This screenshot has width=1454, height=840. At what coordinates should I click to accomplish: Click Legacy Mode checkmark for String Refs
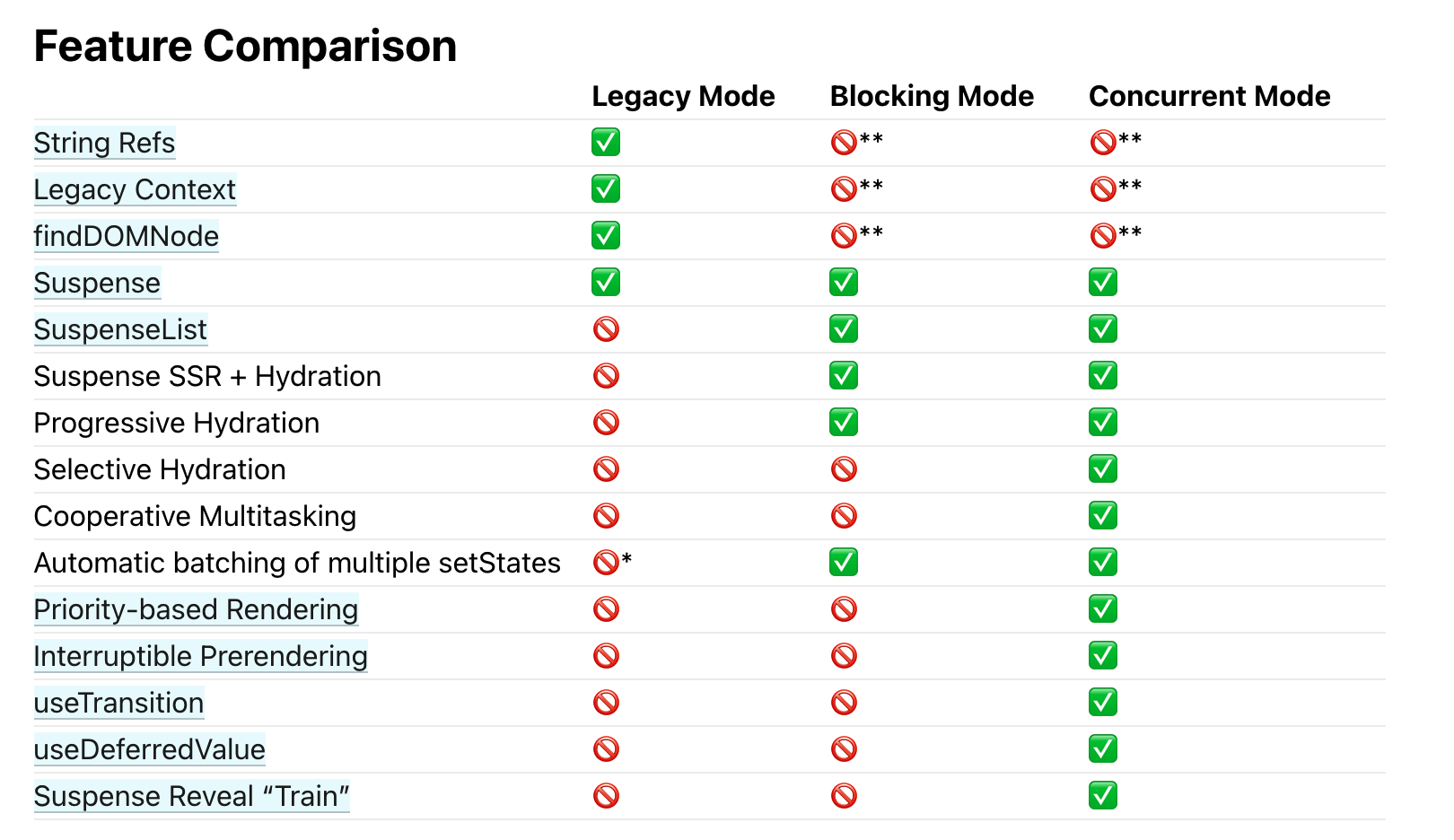pos(606,143)
